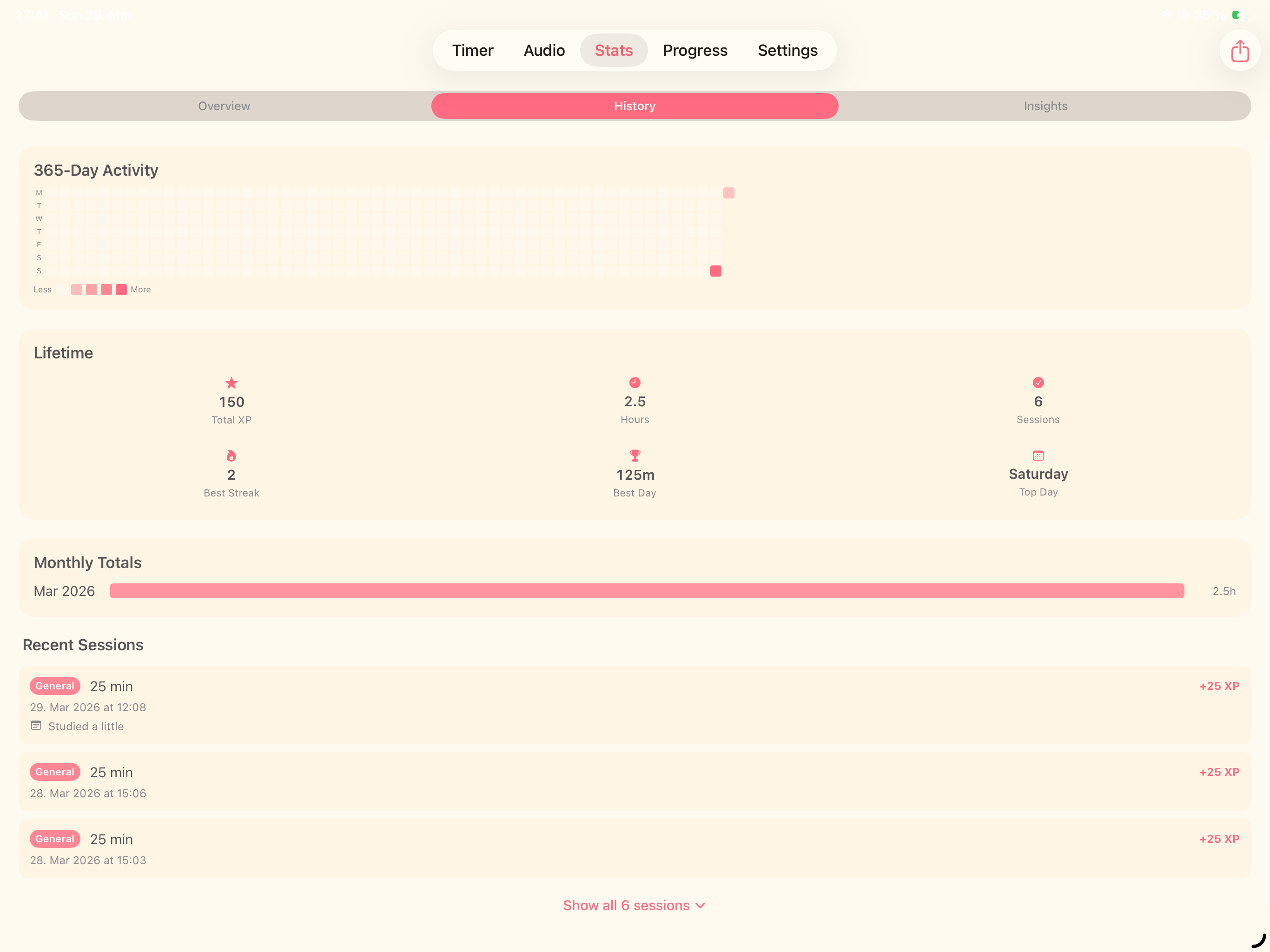
Task: Click the lightest pink legend swatch
Action: point(76,290)
